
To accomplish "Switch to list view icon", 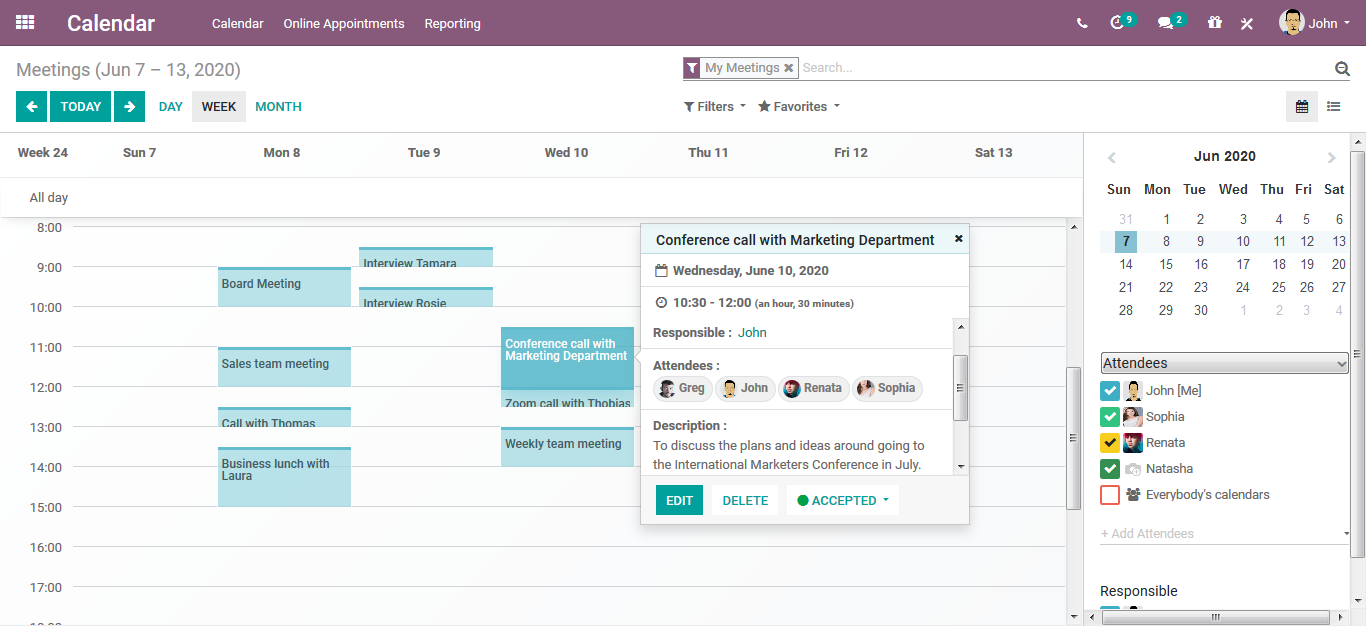I will pos(1333,107).
